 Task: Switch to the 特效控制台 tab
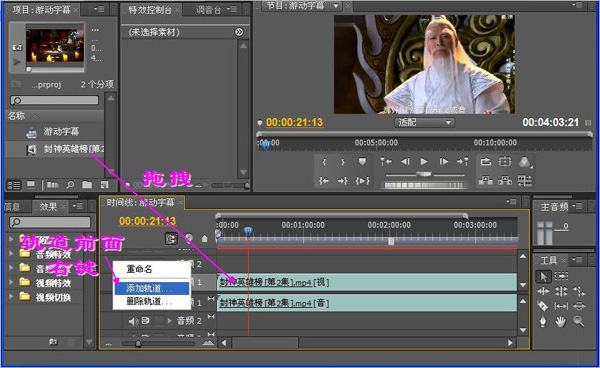pos(150,10)
